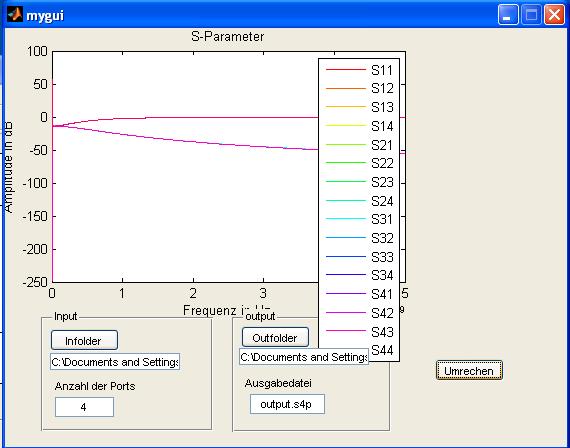Click the -250 y-axis tick label
570x448 pixels.
pos(35,282)
